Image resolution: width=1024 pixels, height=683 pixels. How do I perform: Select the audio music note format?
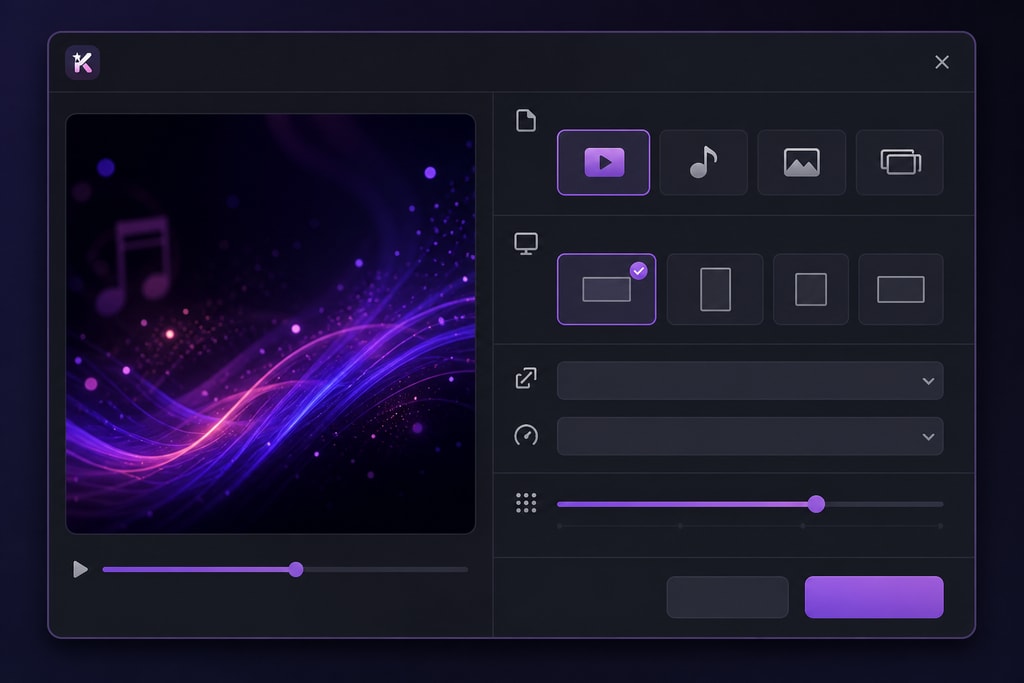(703, 163)
